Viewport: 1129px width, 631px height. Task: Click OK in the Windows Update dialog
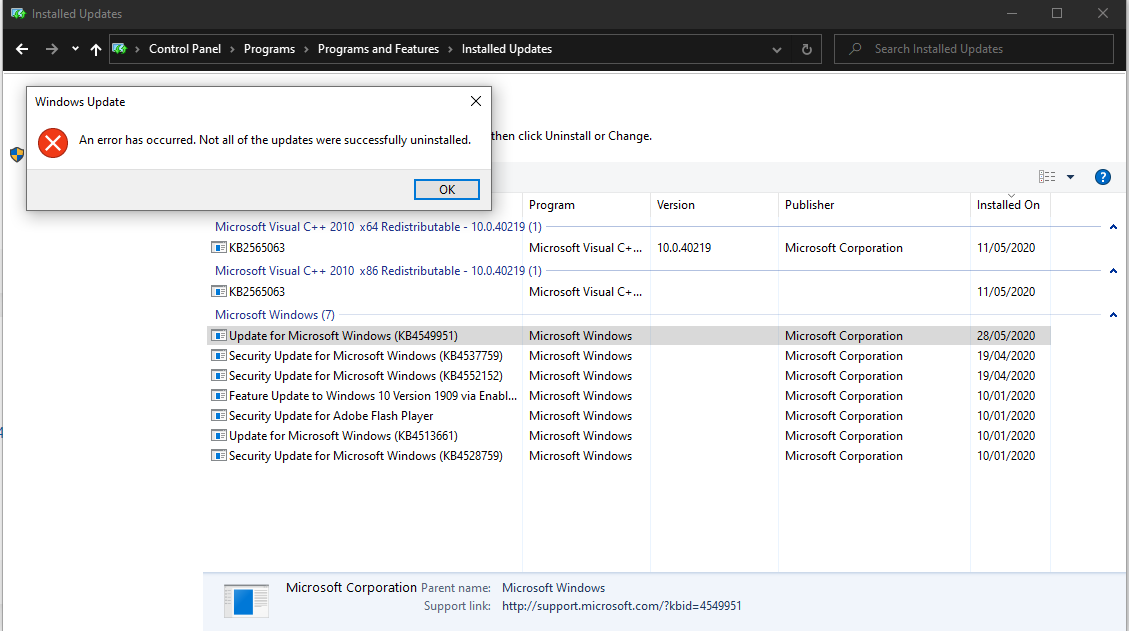click(x=446, y=189)
